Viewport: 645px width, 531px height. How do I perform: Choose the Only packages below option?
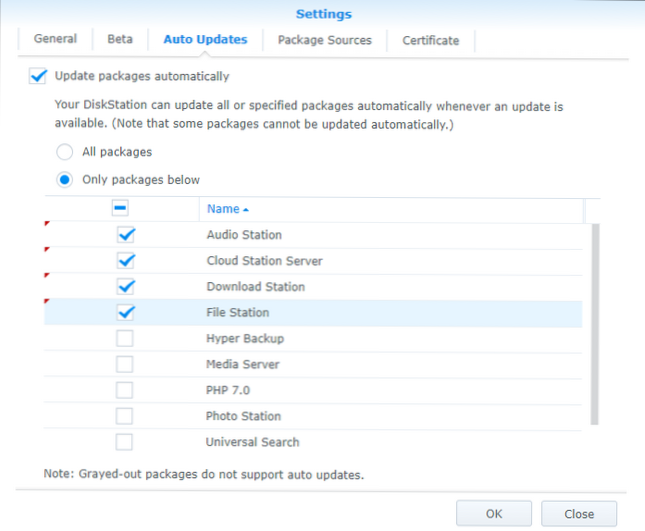click(x=65, y=180)
